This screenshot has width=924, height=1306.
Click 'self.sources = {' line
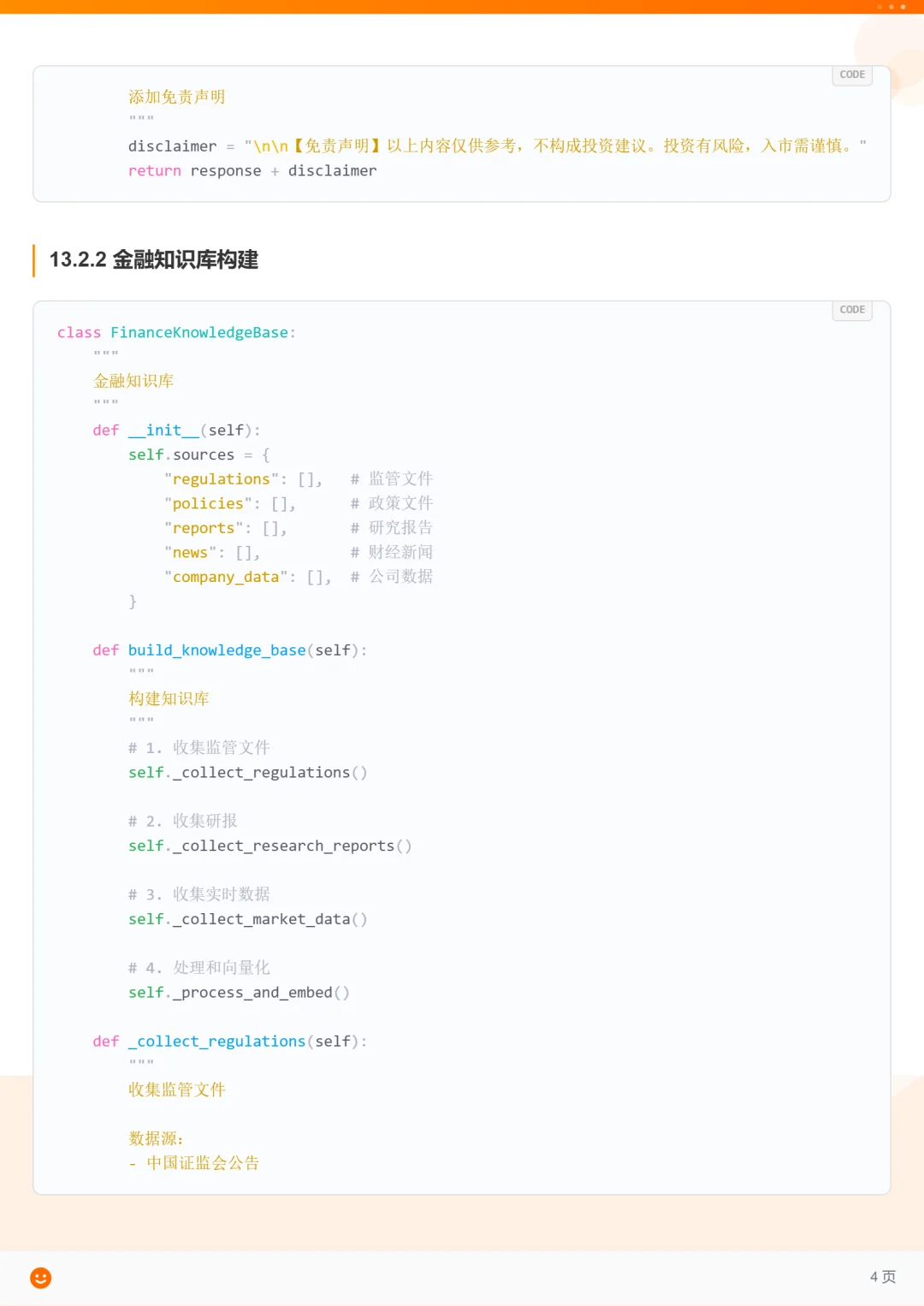(199, 455)
